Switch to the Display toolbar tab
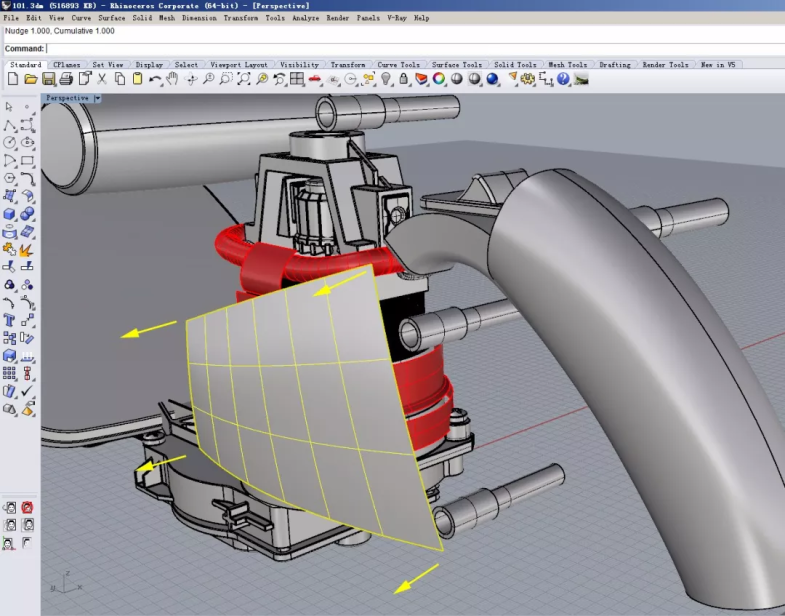This screenshot has width=785, height=616. click(149, 65)
